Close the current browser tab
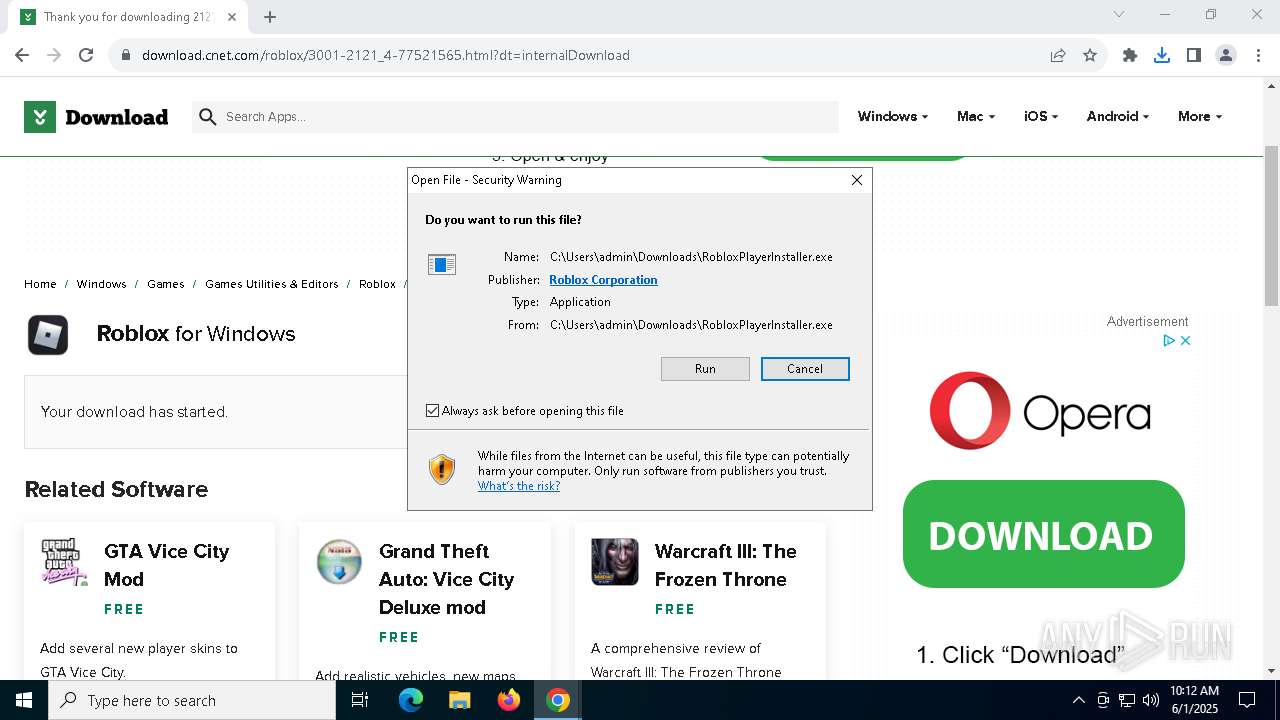The image size is (1280, 720). pos(233,17)
